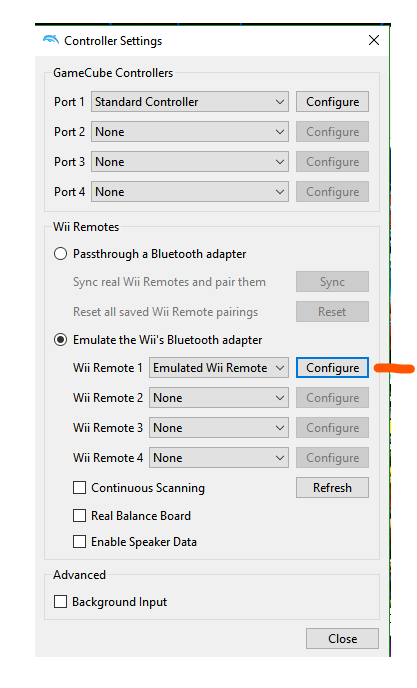Select Emulate the Wii's Bluetooth adapter

(60, 340)
